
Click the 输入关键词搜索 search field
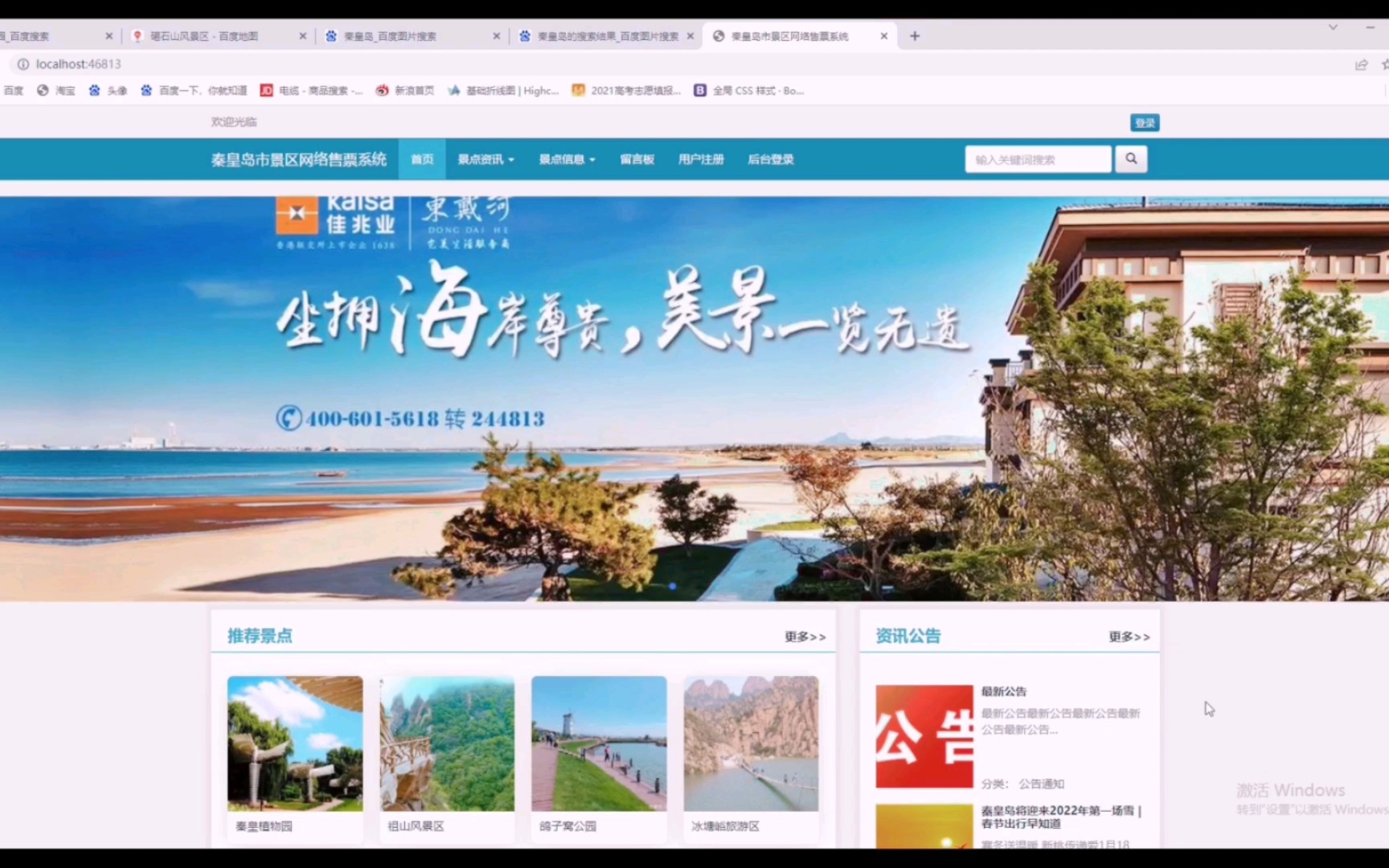(x=1039, y=159)
